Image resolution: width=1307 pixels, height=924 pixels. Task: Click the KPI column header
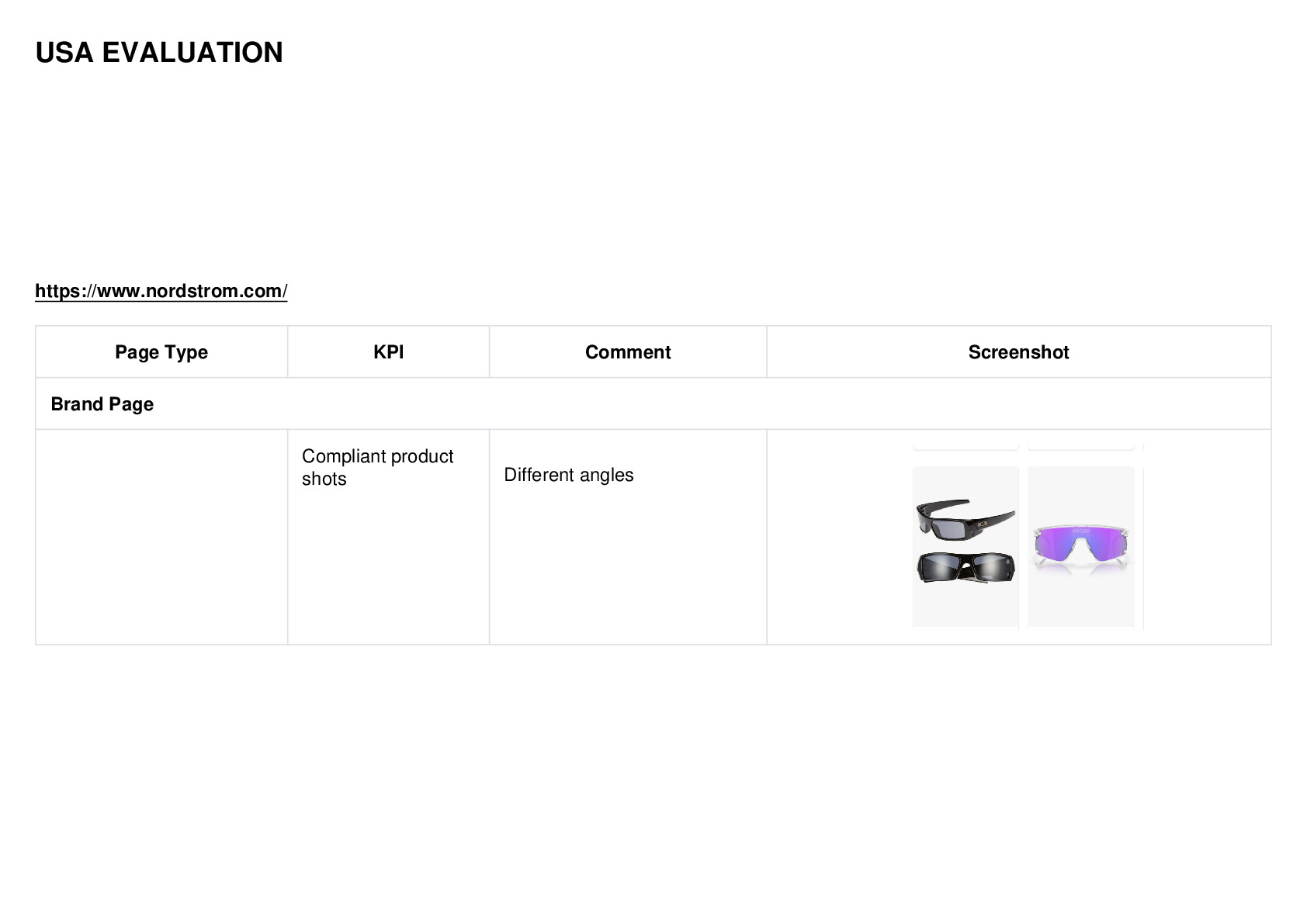(x=388, y=352)
